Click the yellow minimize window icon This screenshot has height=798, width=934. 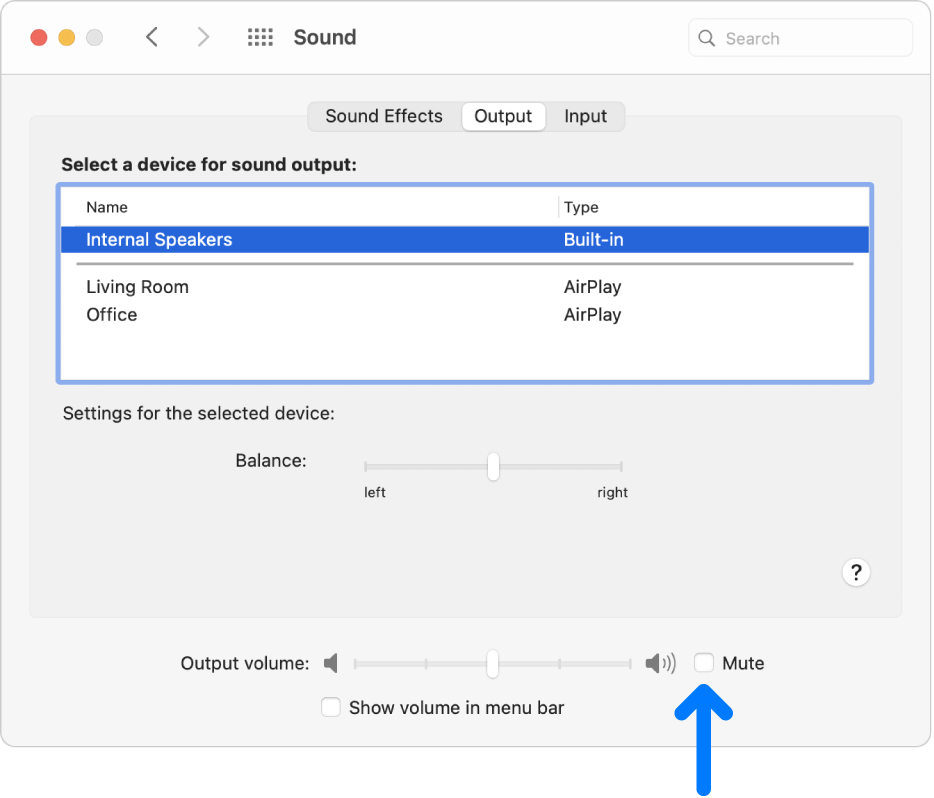(66, 36)
